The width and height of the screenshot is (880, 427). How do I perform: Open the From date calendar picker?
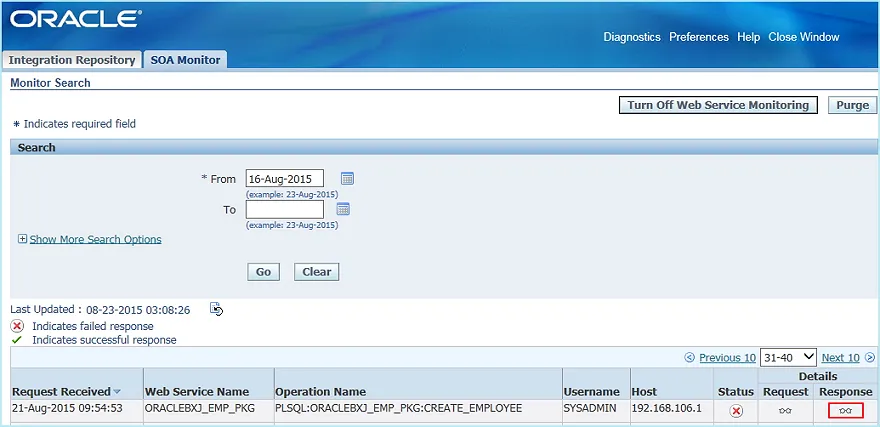[347, 179]
